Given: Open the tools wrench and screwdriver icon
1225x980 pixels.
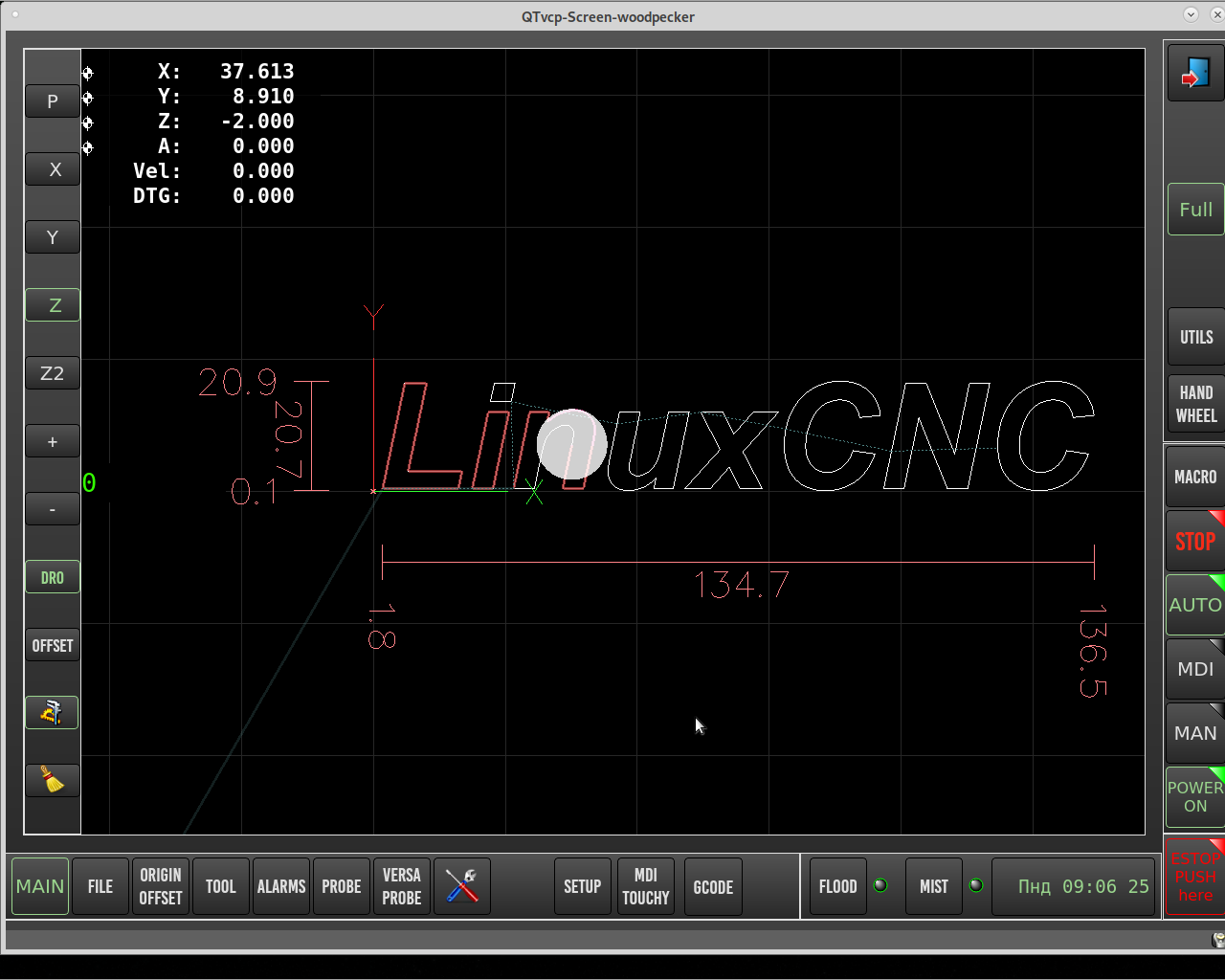Looking at the screenshot, I should pyautogui.click(x=461, y=886).
